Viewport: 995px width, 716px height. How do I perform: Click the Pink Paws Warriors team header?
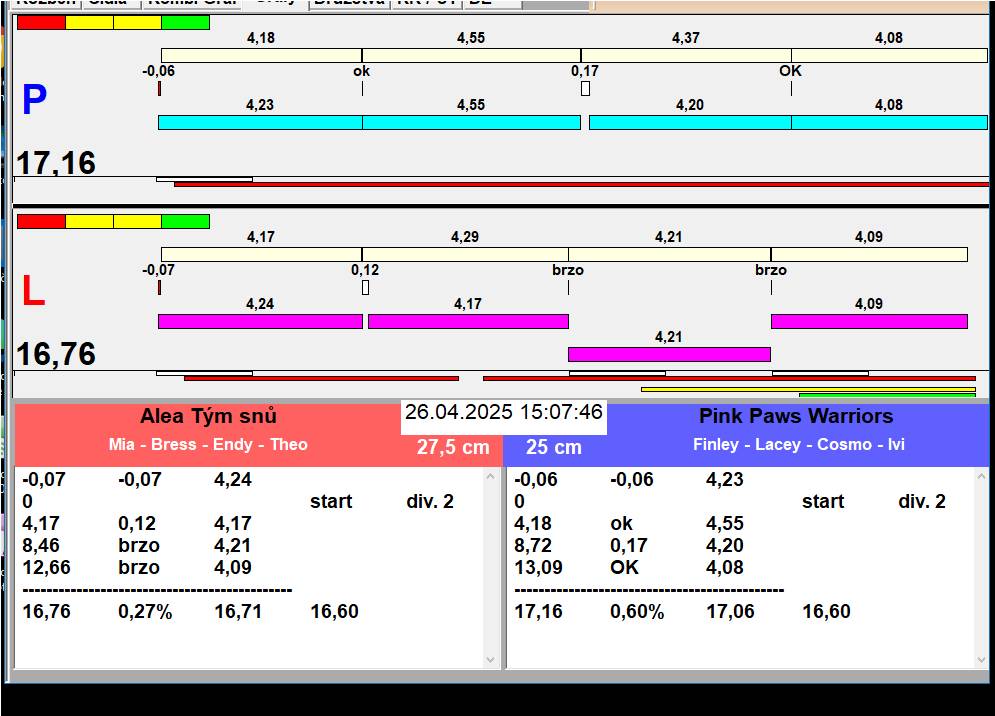tap(795, 417)
